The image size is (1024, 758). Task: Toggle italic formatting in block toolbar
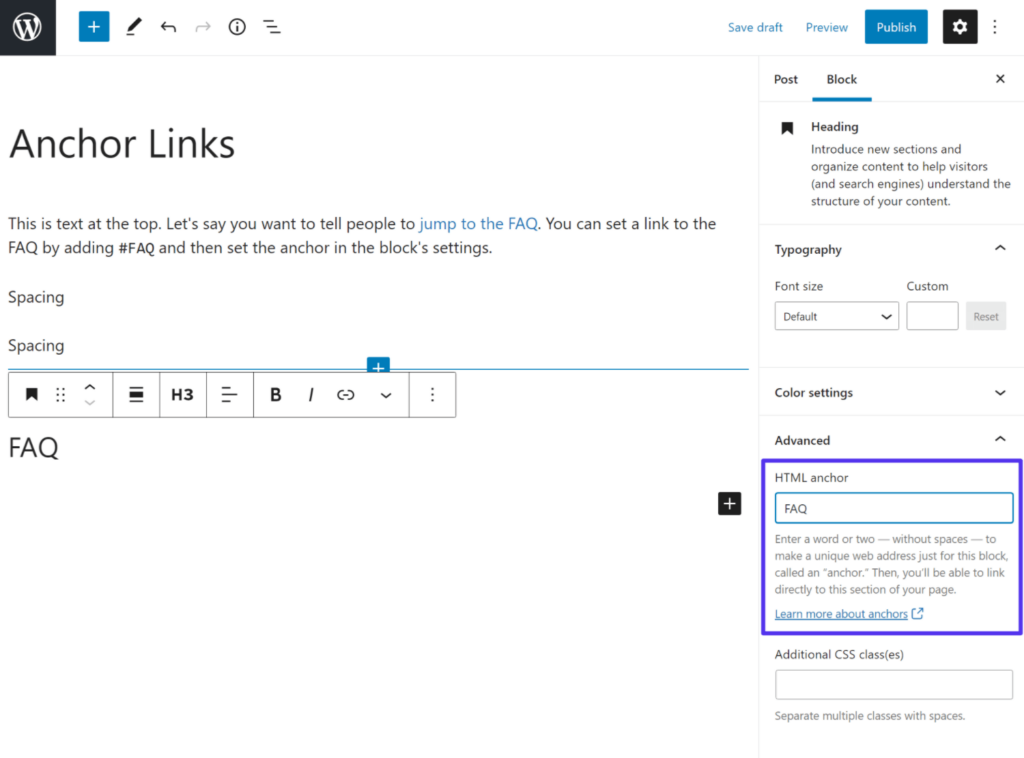tap(311, 395)
